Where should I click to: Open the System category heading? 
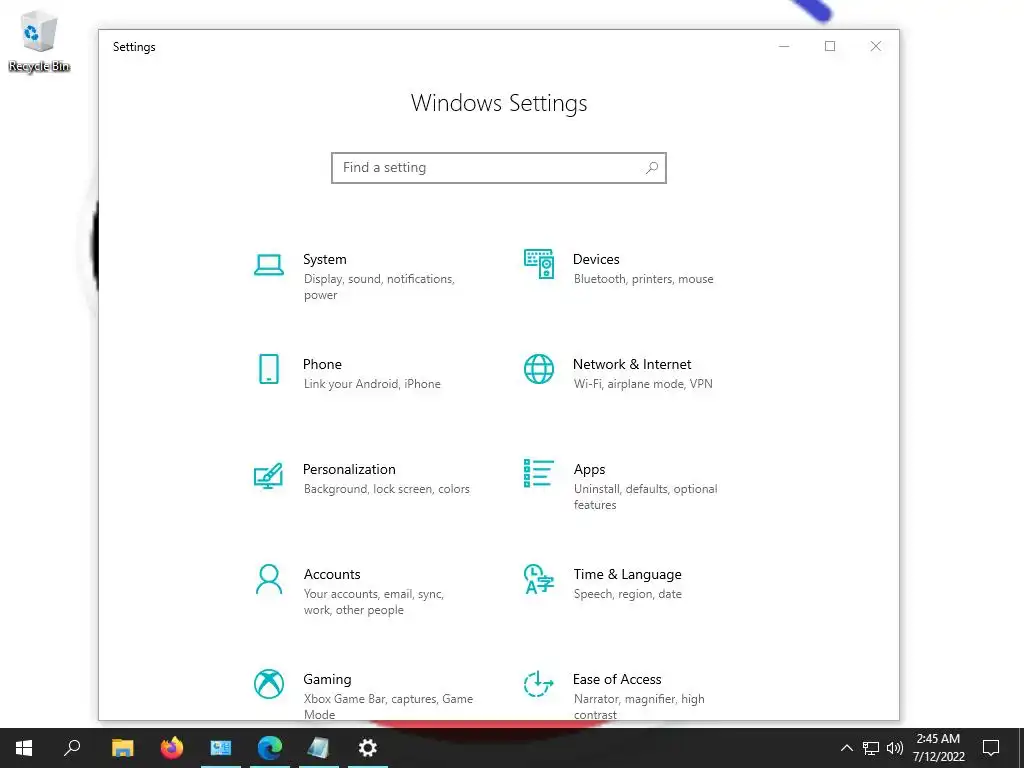coord(325,259)
